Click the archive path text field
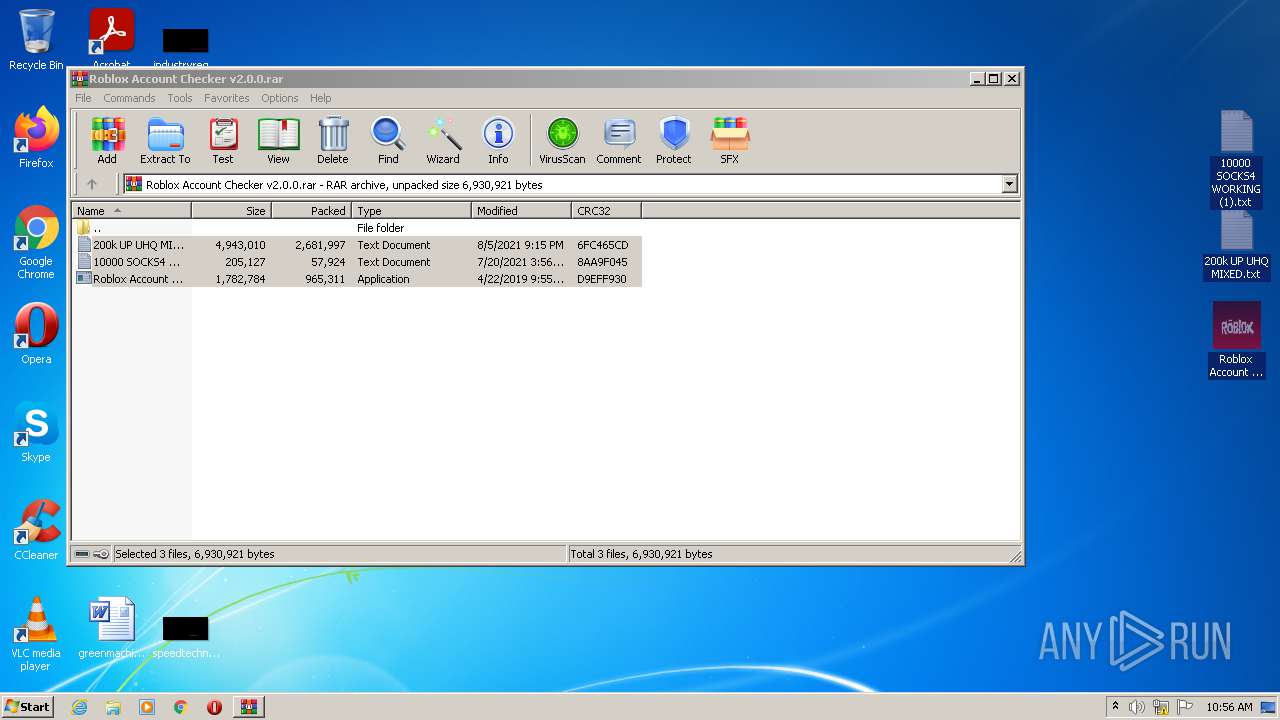1280x720 pixels. coord(563,184)
